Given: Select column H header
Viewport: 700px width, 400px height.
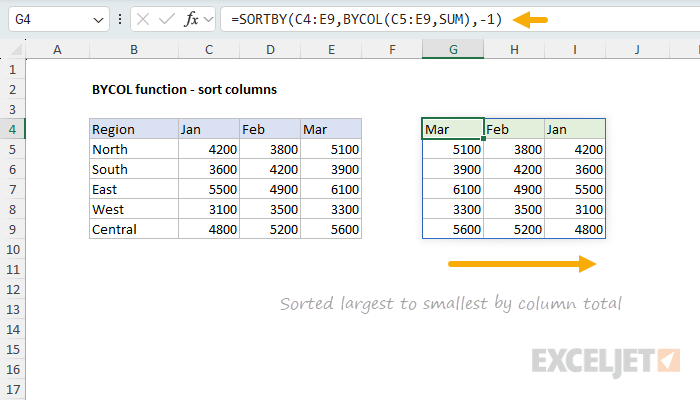Looking at the screenshot, I should [514, 50].
